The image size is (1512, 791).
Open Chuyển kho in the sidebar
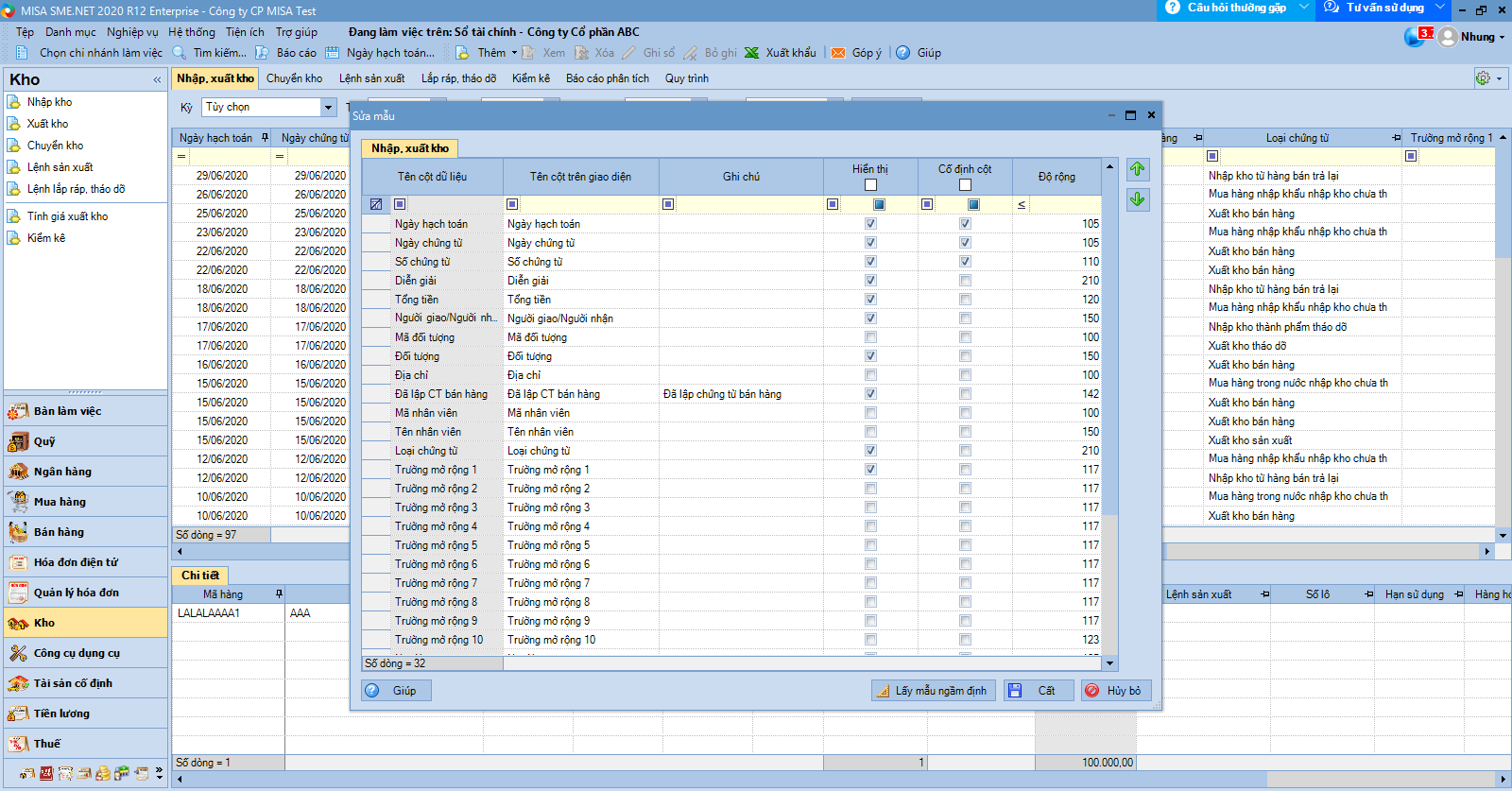[55, 146]
